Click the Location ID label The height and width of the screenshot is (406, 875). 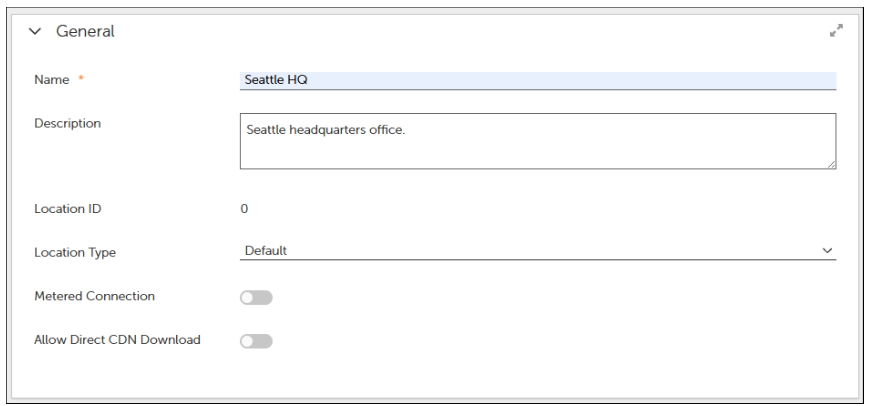pyautogui.click(x=67, y=210)
